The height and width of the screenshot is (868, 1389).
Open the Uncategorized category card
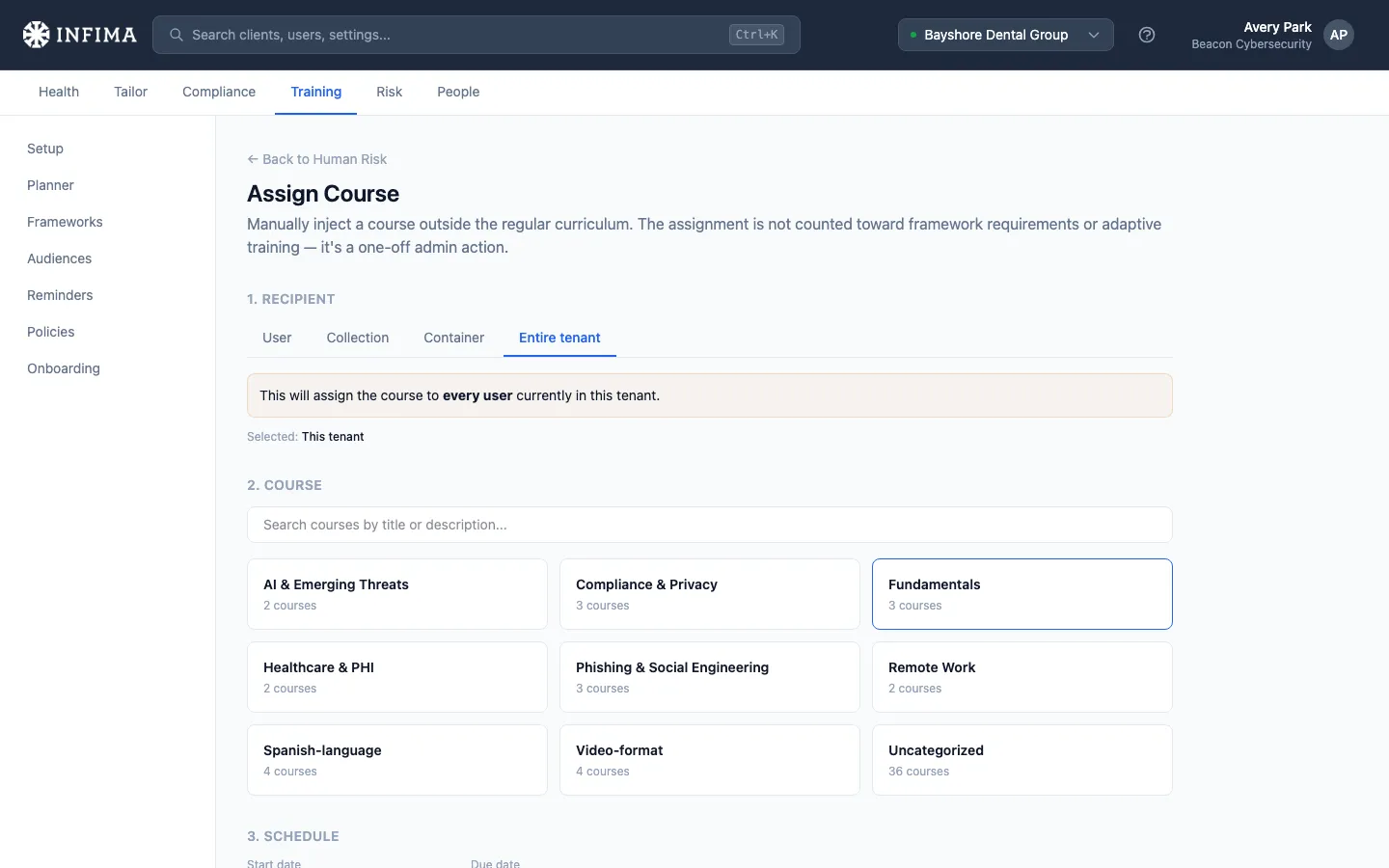click(1022, 760)
